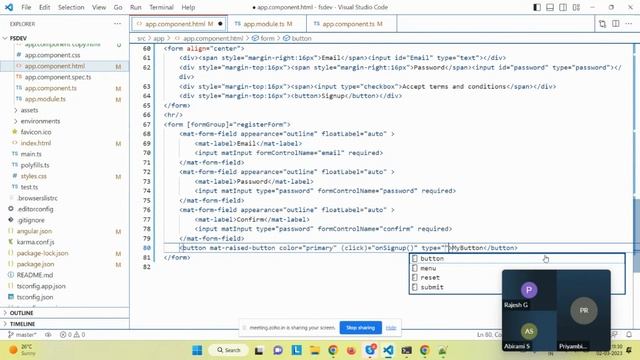Open polyfills.ts file
The width and height of the screenshot is (640, 360).
click(35, 165)
